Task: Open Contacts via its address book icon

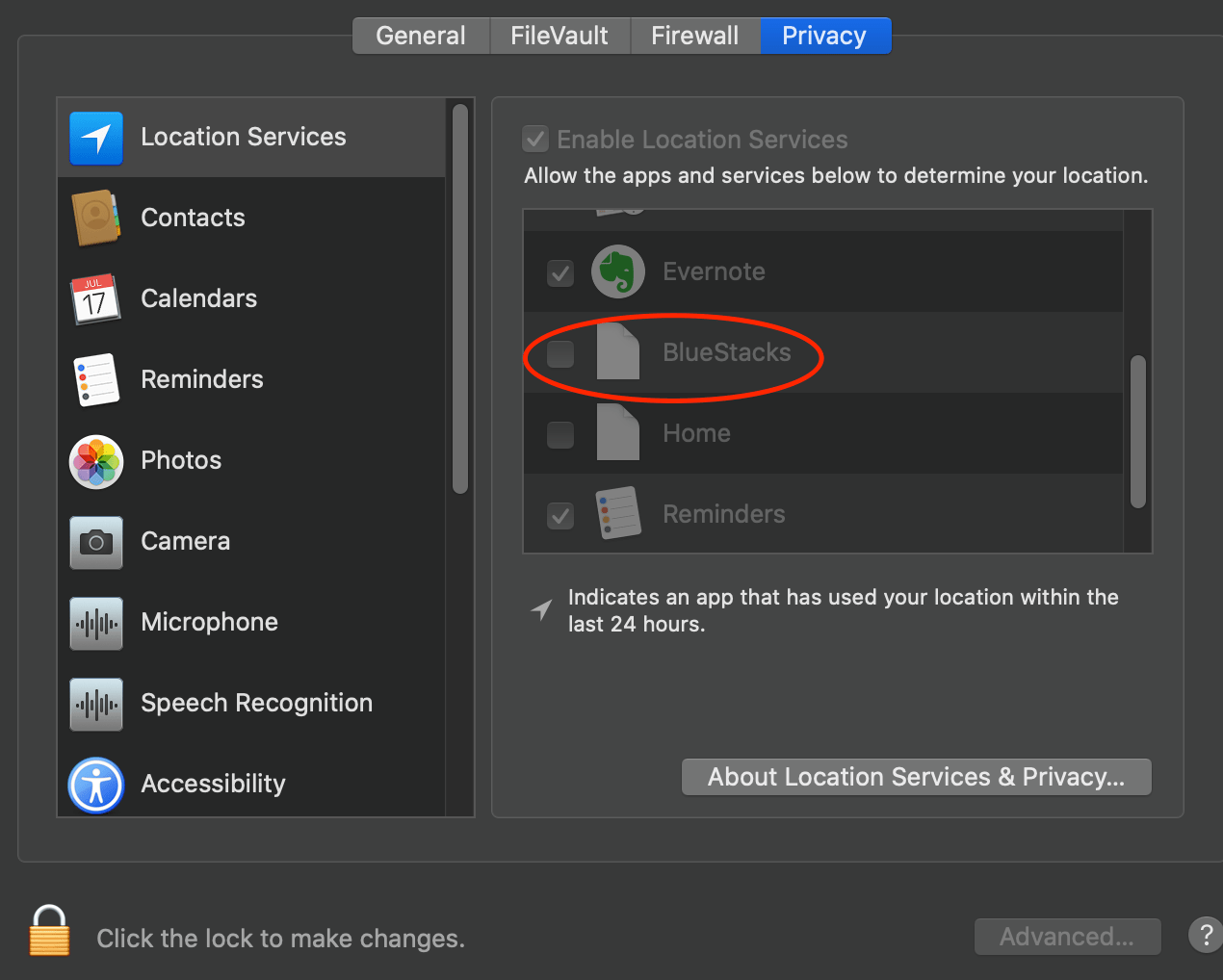Action: [96, 218]
